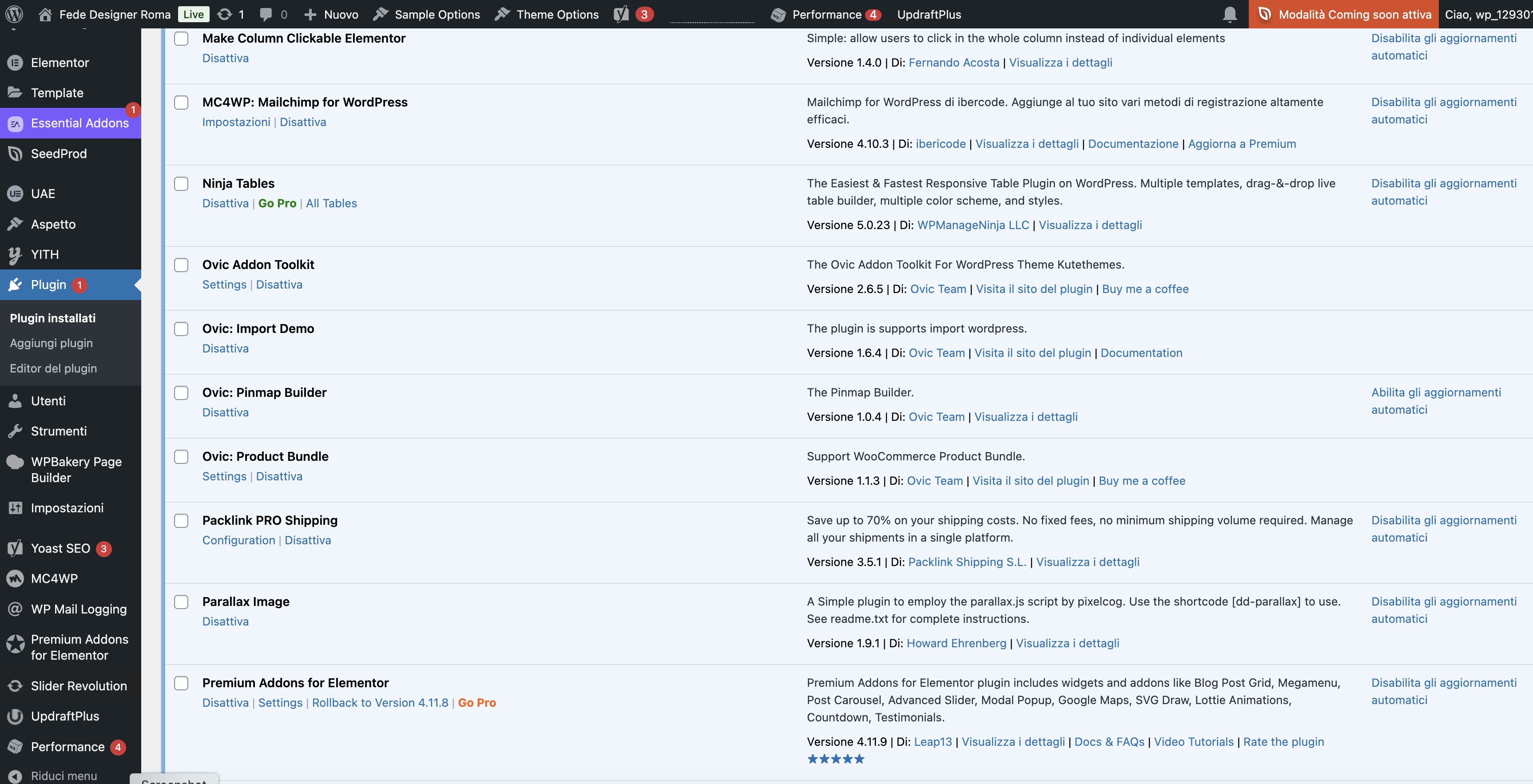Click the UAE sidebar icon
1533x784 pixels.
pyautogui.click(x=16, y=194)
